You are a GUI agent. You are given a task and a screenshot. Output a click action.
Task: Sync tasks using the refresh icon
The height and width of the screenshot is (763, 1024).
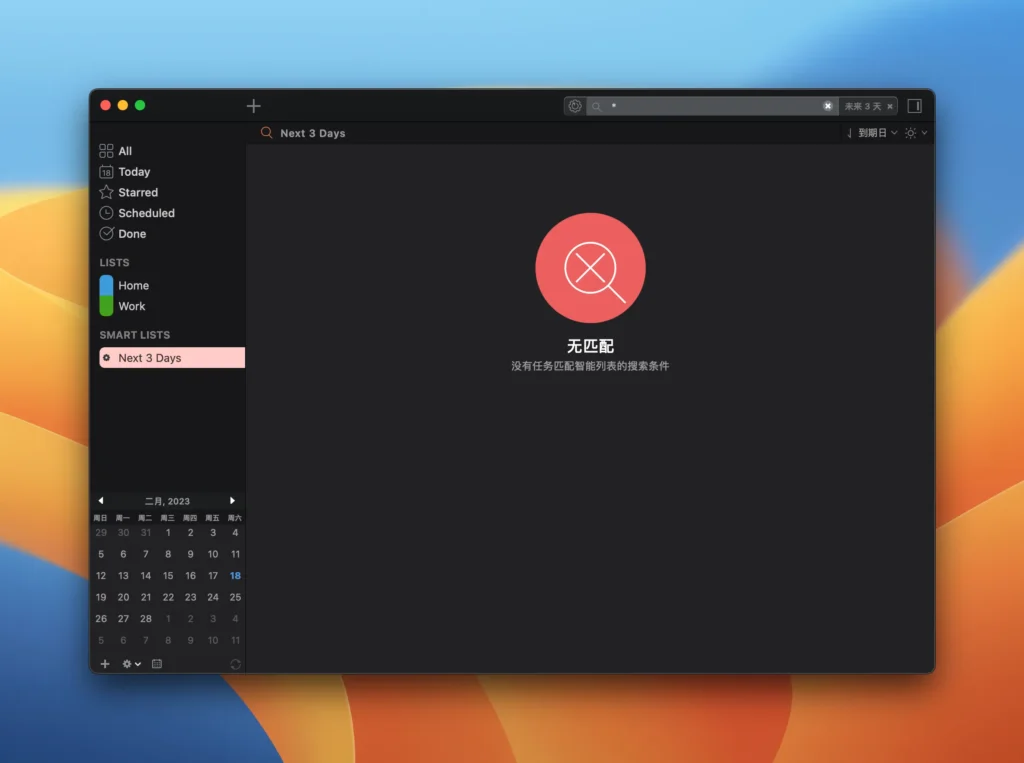tap(235, 663)
